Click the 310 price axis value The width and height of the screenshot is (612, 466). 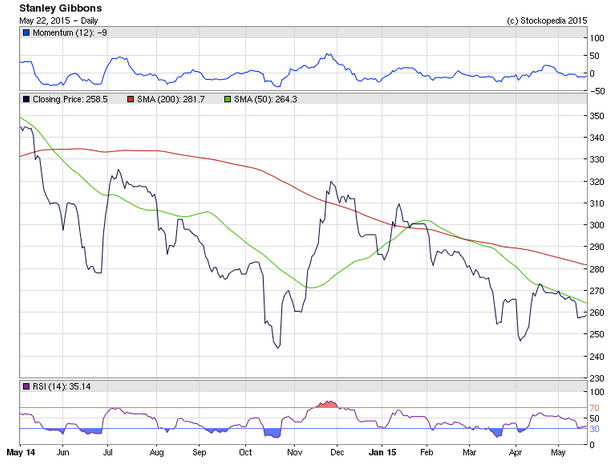click(x=597, y=203)
